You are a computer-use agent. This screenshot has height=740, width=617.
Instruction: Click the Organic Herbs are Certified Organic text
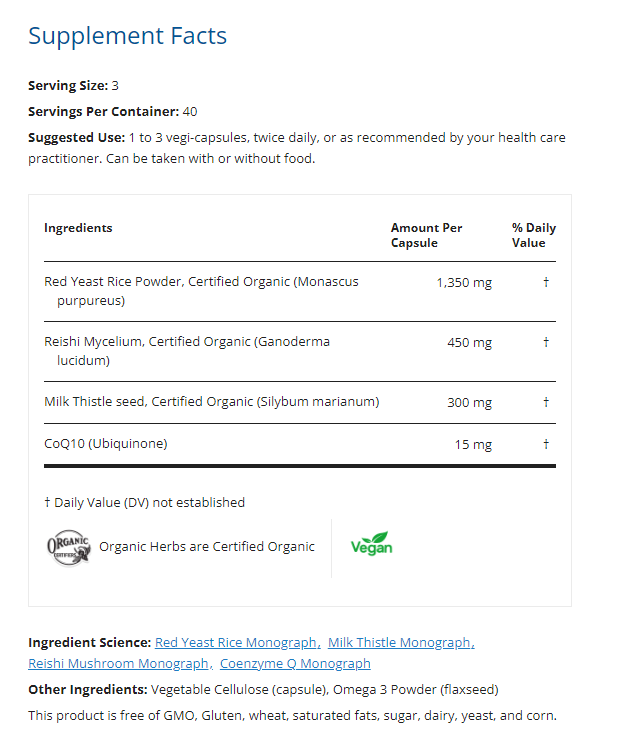(207, 546)
